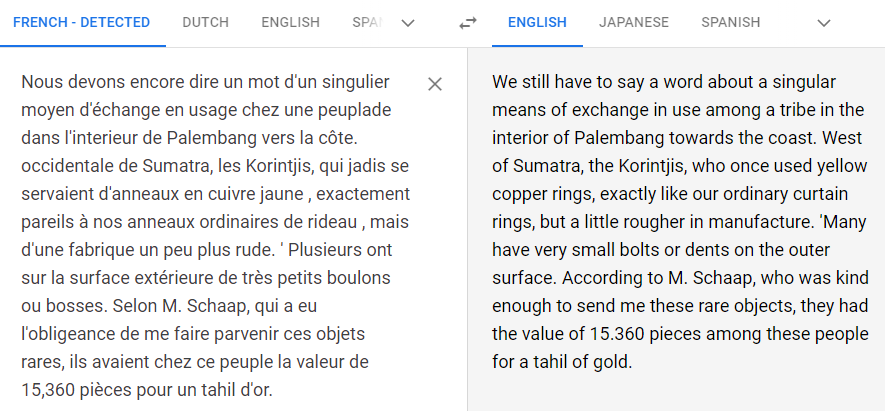Pick the truncated Spanish source tab

click(x=367, y=22)
